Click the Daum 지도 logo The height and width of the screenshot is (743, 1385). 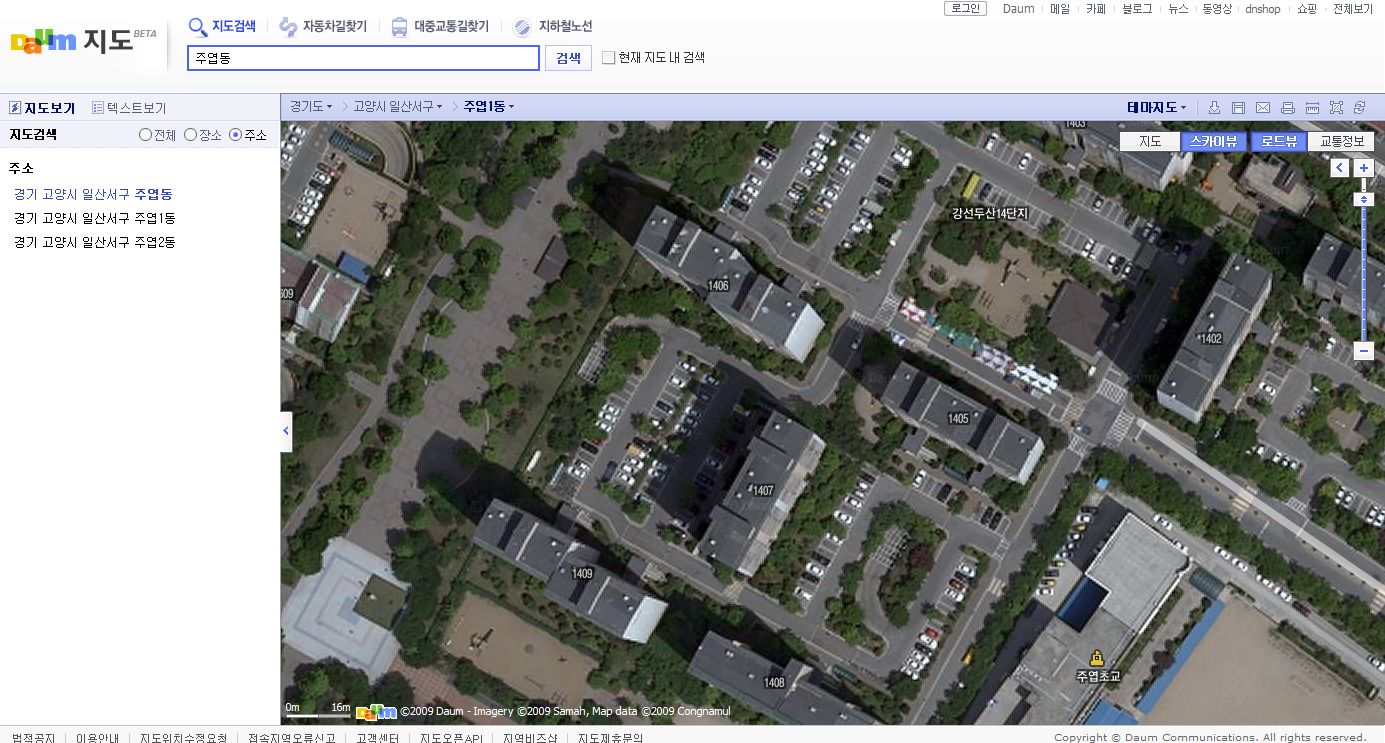[83, 40]
